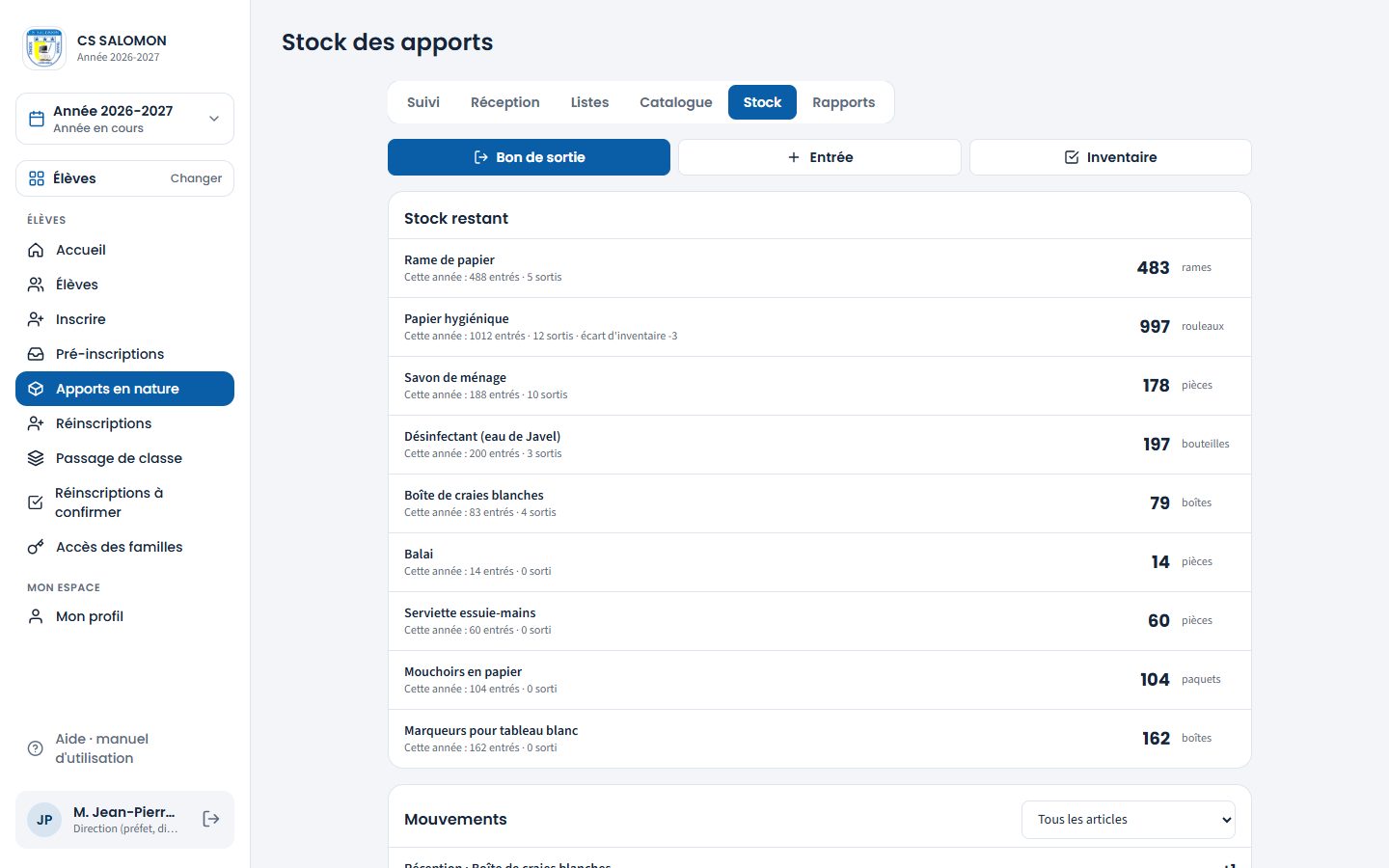Click the home icon for Accueil

(36, 250)
